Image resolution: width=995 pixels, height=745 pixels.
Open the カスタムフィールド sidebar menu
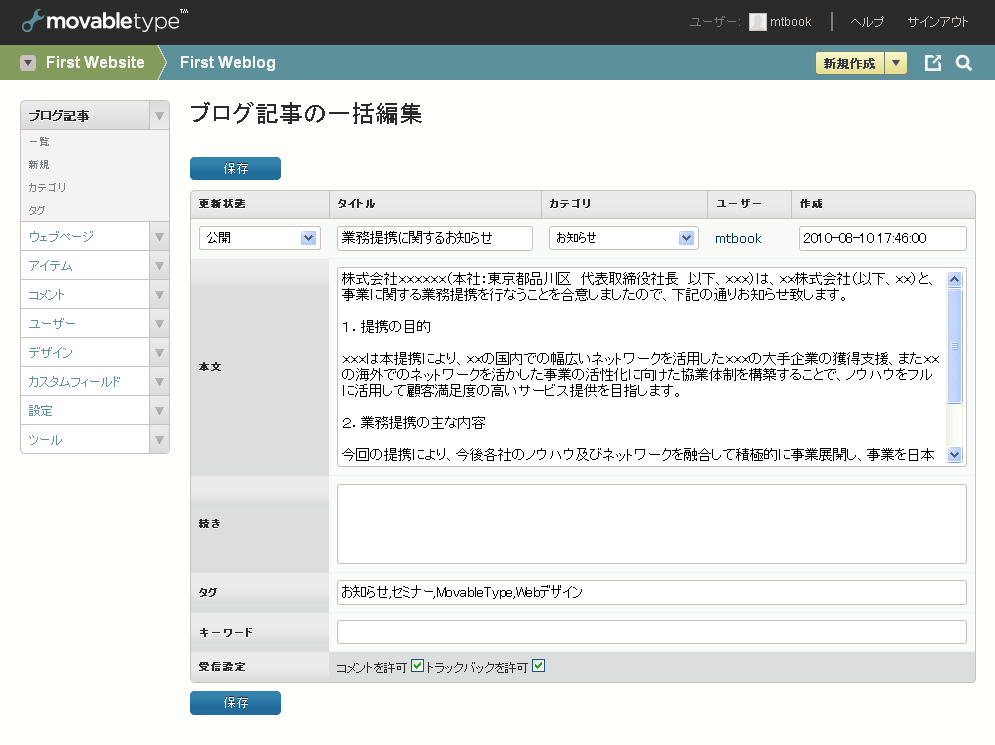pos(85,382)
